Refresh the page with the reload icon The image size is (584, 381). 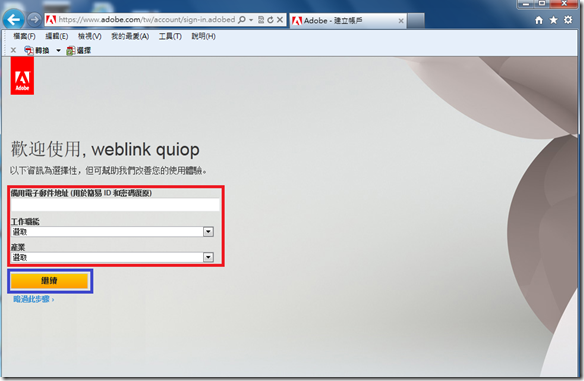coord(270,20)
